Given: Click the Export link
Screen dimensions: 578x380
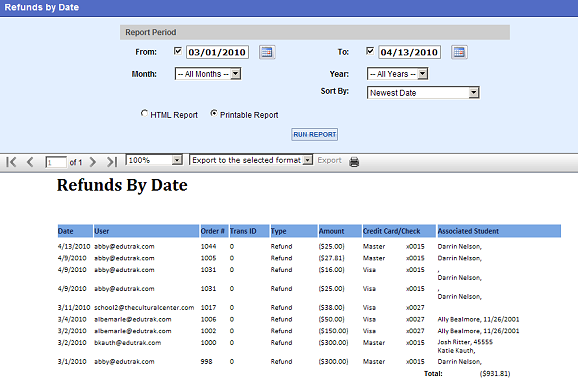Looking at the screenshot, I should (329, 160).
